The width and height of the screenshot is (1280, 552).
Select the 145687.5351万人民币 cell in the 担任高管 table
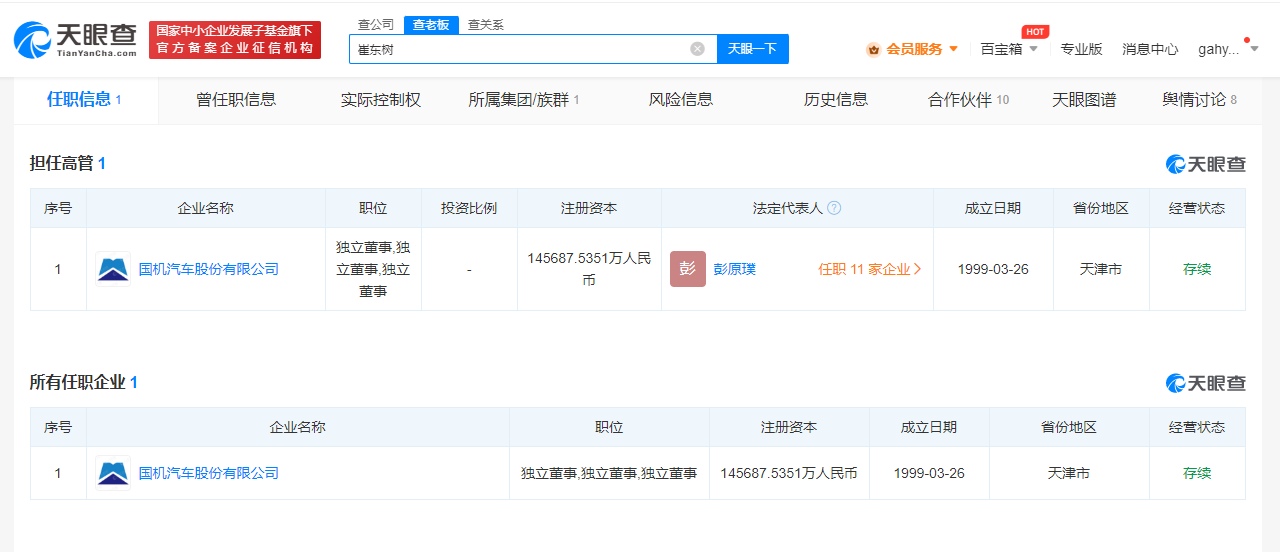point(589,269)
